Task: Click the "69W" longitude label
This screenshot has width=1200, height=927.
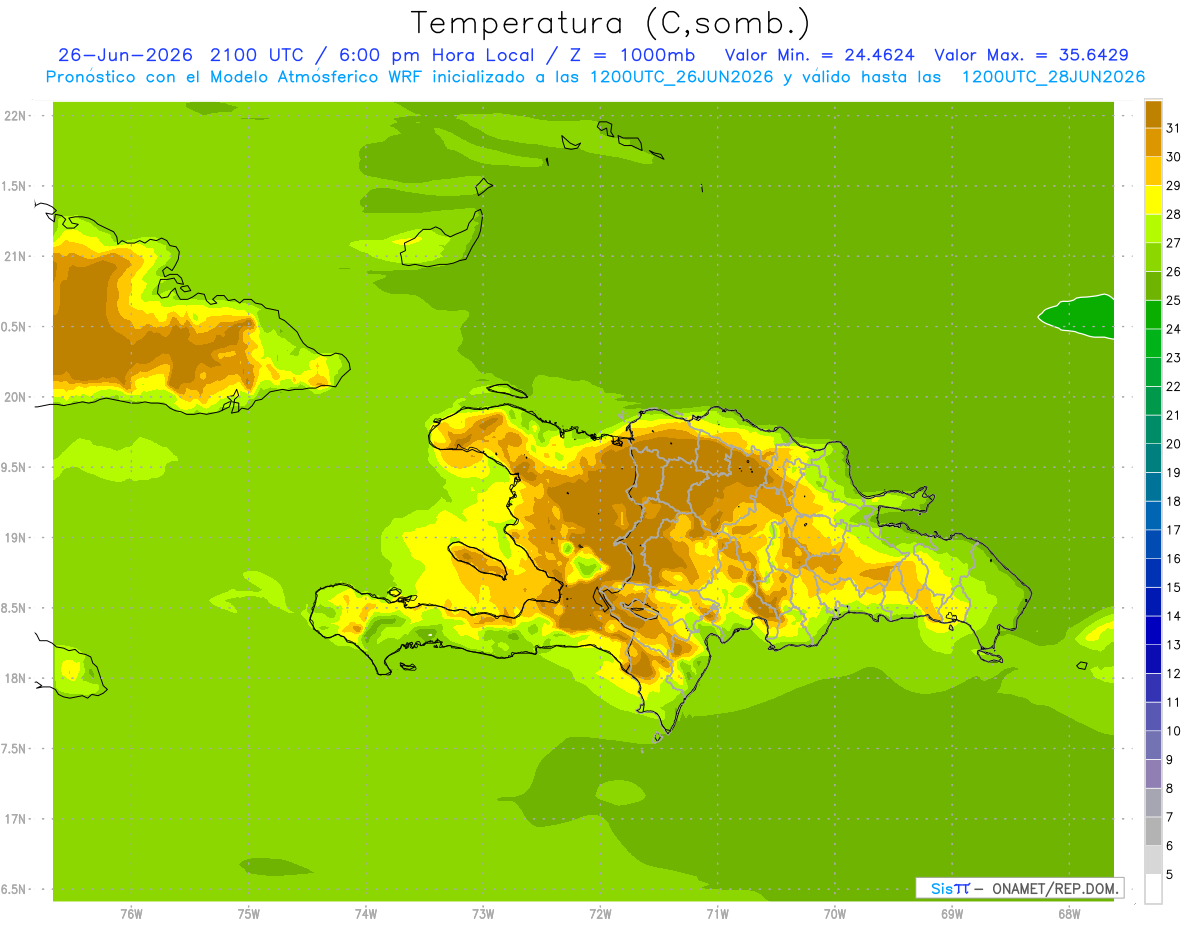Action: pyautogui.click(x=952, y=914)
